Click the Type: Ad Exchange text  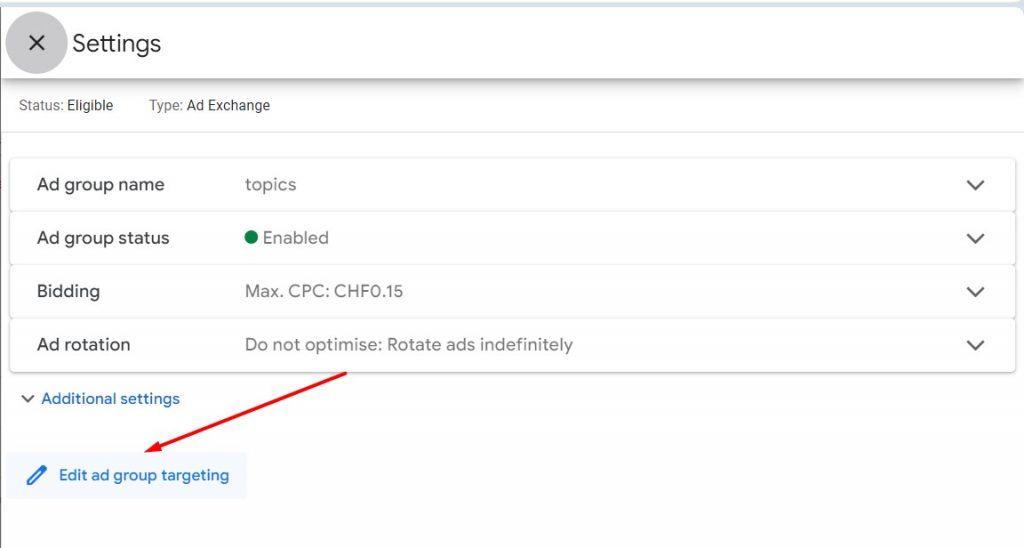[x=209, y=105]
